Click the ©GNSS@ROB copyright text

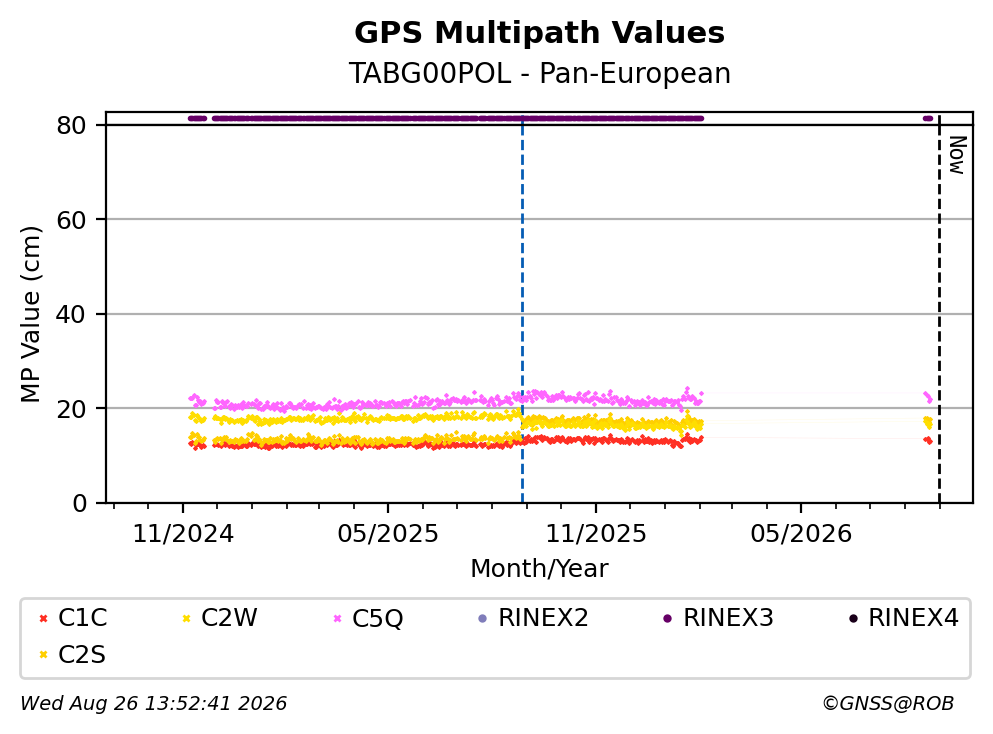[888, 704]
